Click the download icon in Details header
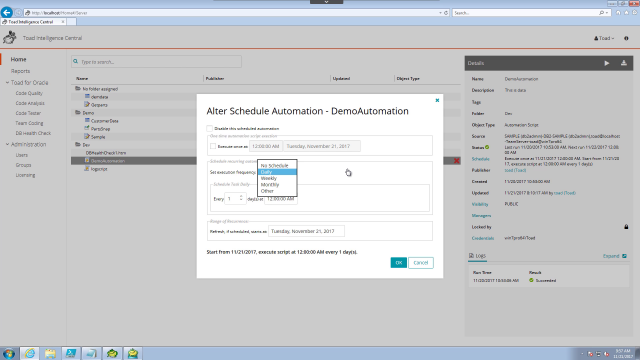 coord(624,63)
